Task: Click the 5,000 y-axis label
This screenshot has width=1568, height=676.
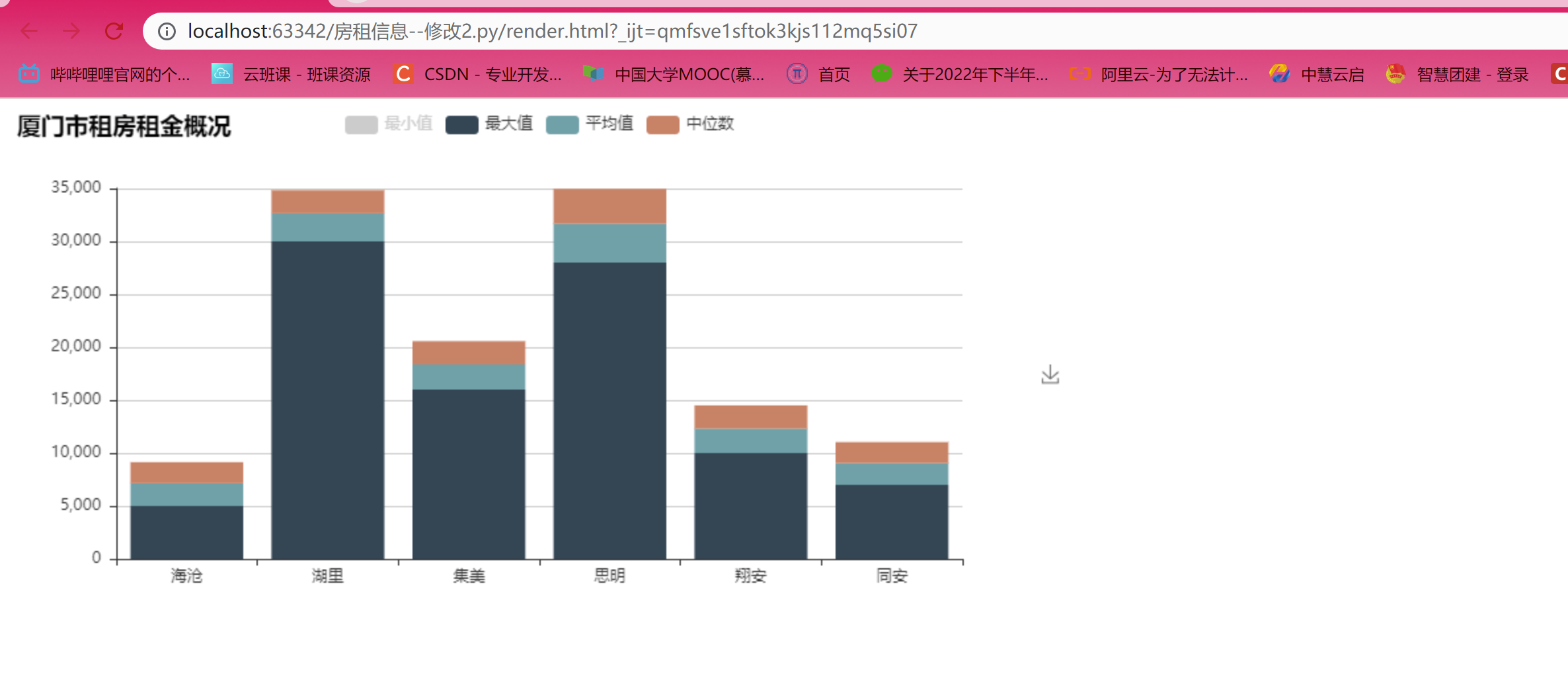Action: click(81, 505)
